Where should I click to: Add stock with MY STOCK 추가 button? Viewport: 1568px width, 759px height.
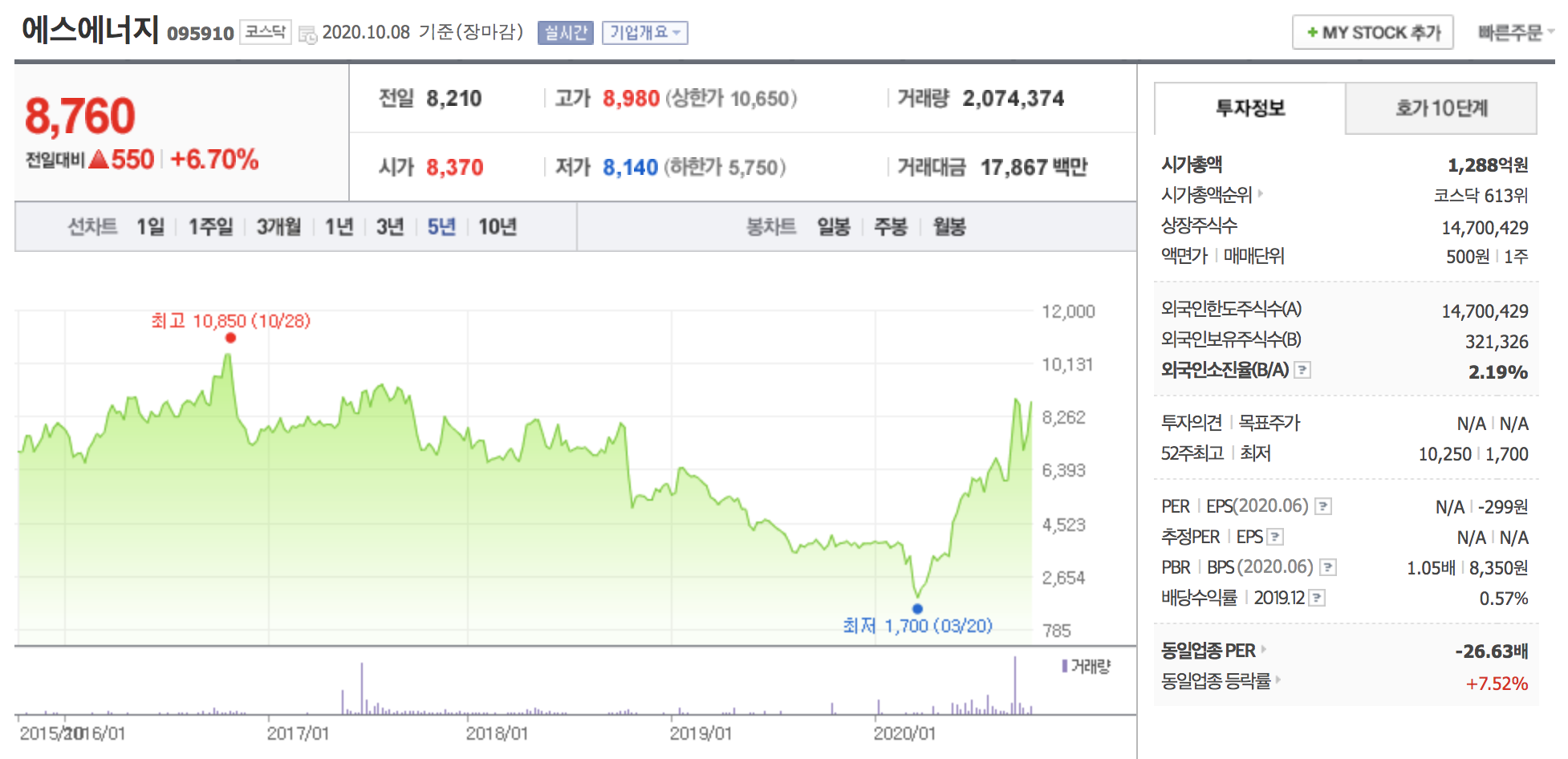pos(1373,33)
